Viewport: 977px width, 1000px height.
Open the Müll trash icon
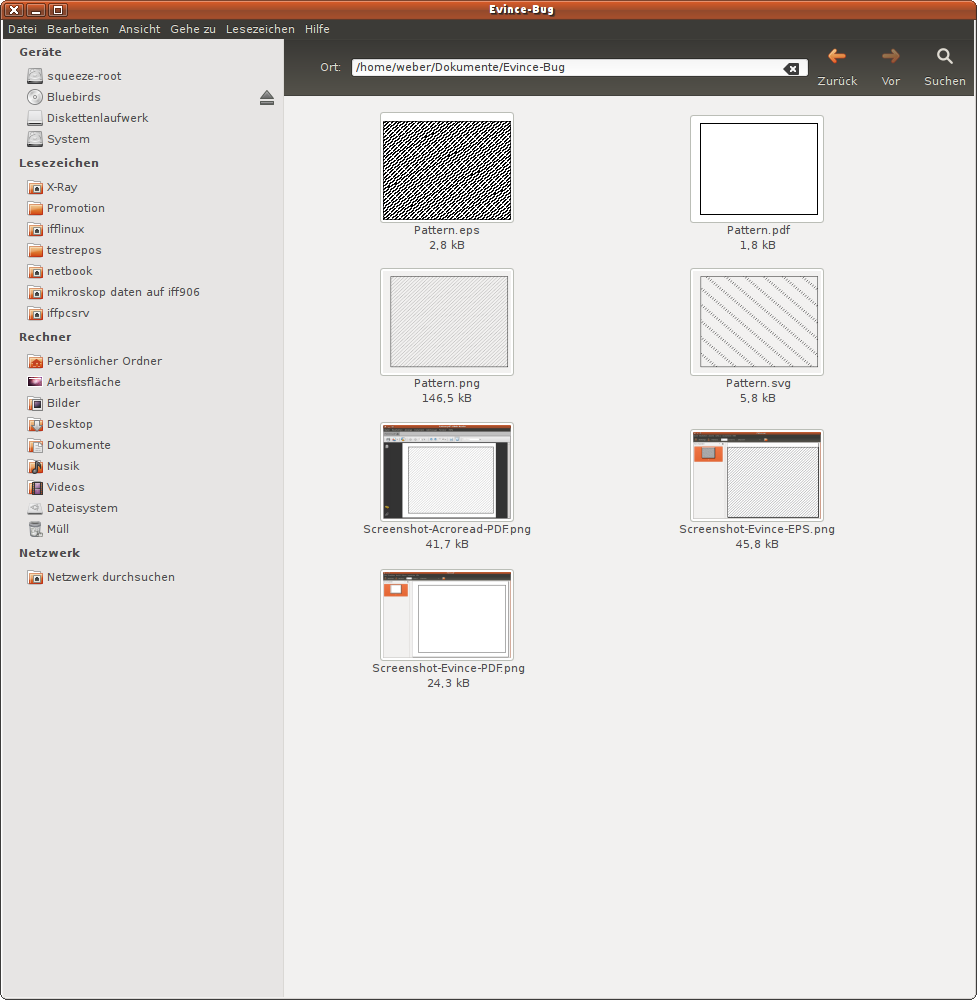[x=36, y=529]
